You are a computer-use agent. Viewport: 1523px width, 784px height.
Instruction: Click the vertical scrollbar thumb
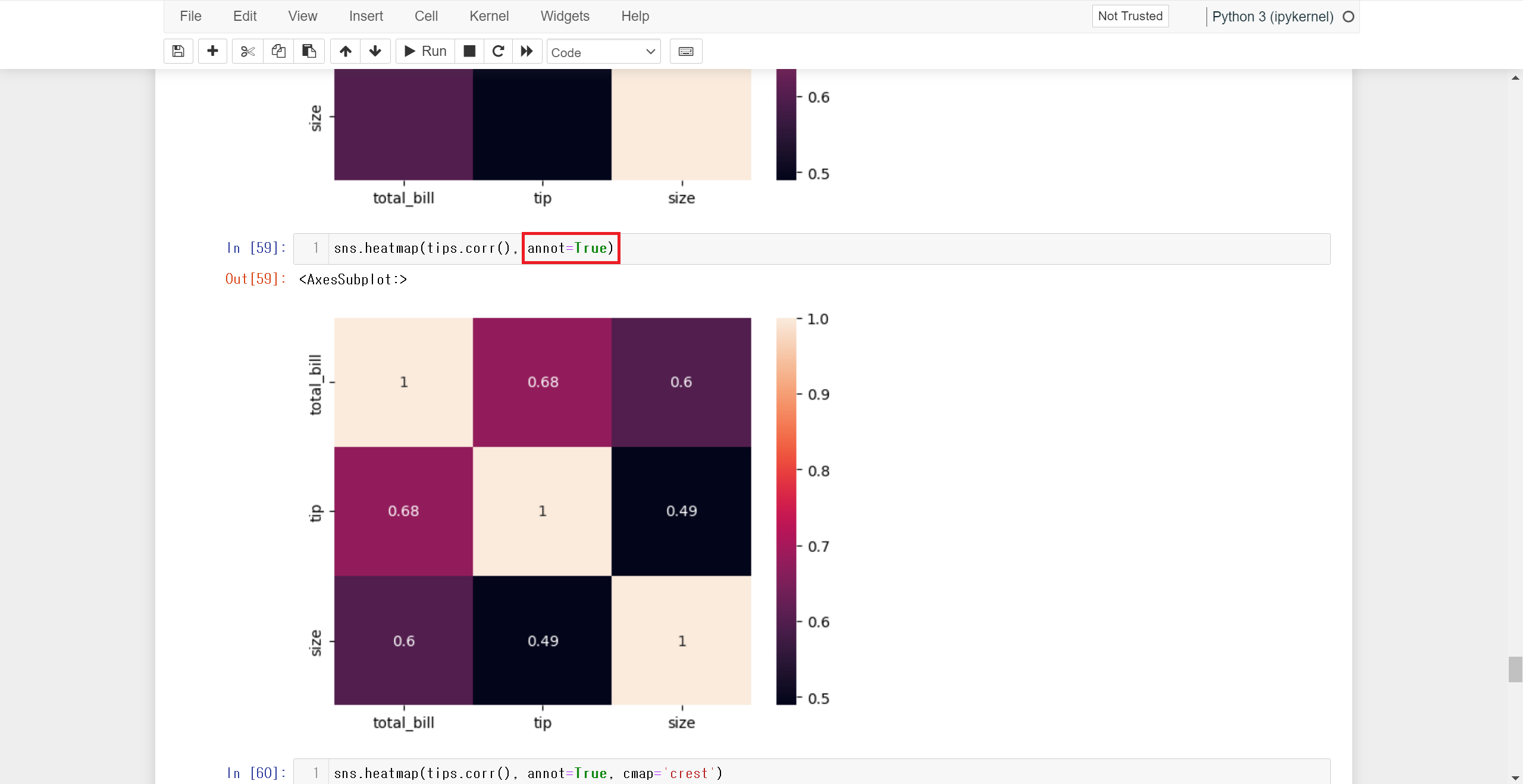pos(1515,669)
